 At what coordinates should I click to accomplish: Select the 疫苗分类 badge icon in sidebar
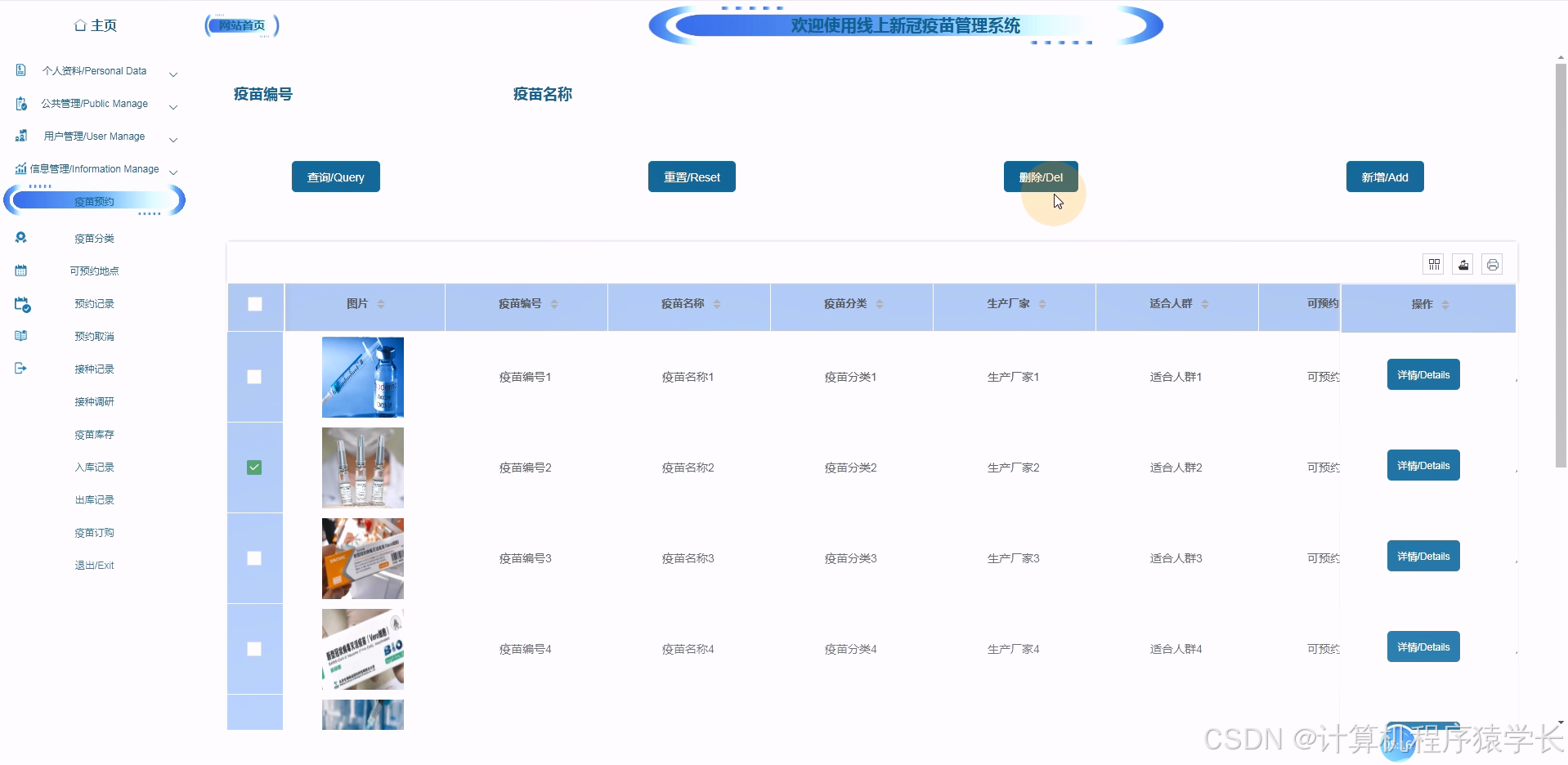click(x=20, y=238)
